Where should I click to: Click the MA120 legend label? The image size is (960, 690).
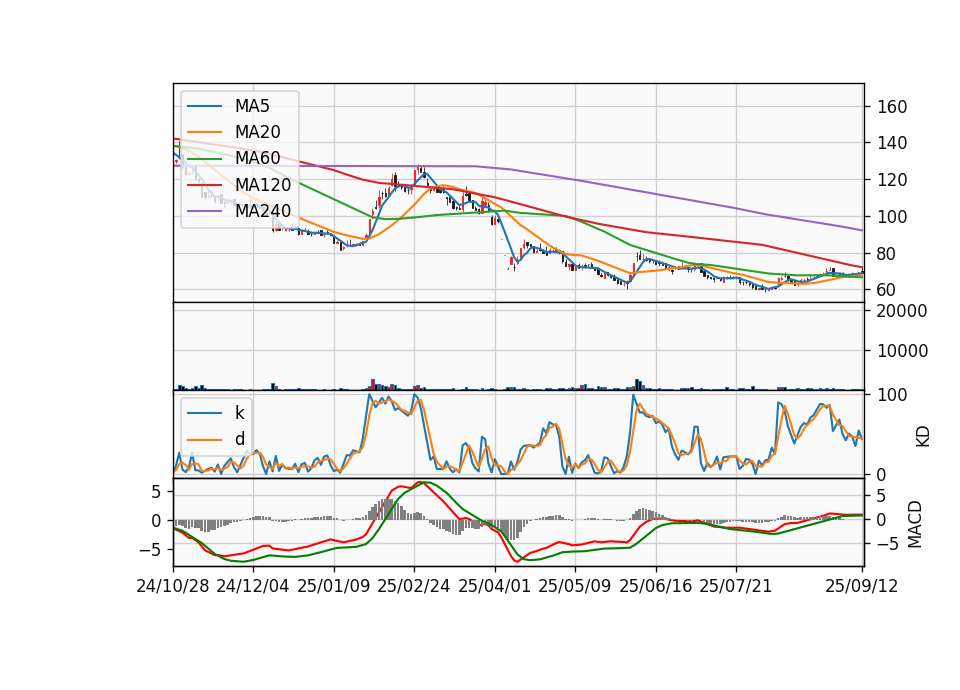[263, 184]
